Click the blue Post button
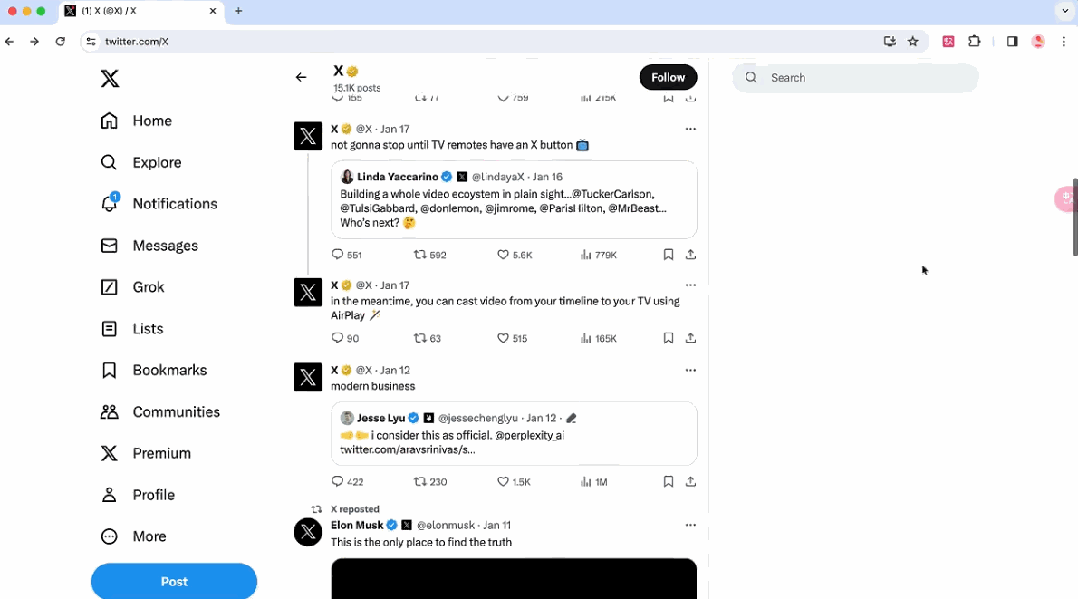Image resolution: width=1078 pixels, height=599 pixels. click(174, 582)
